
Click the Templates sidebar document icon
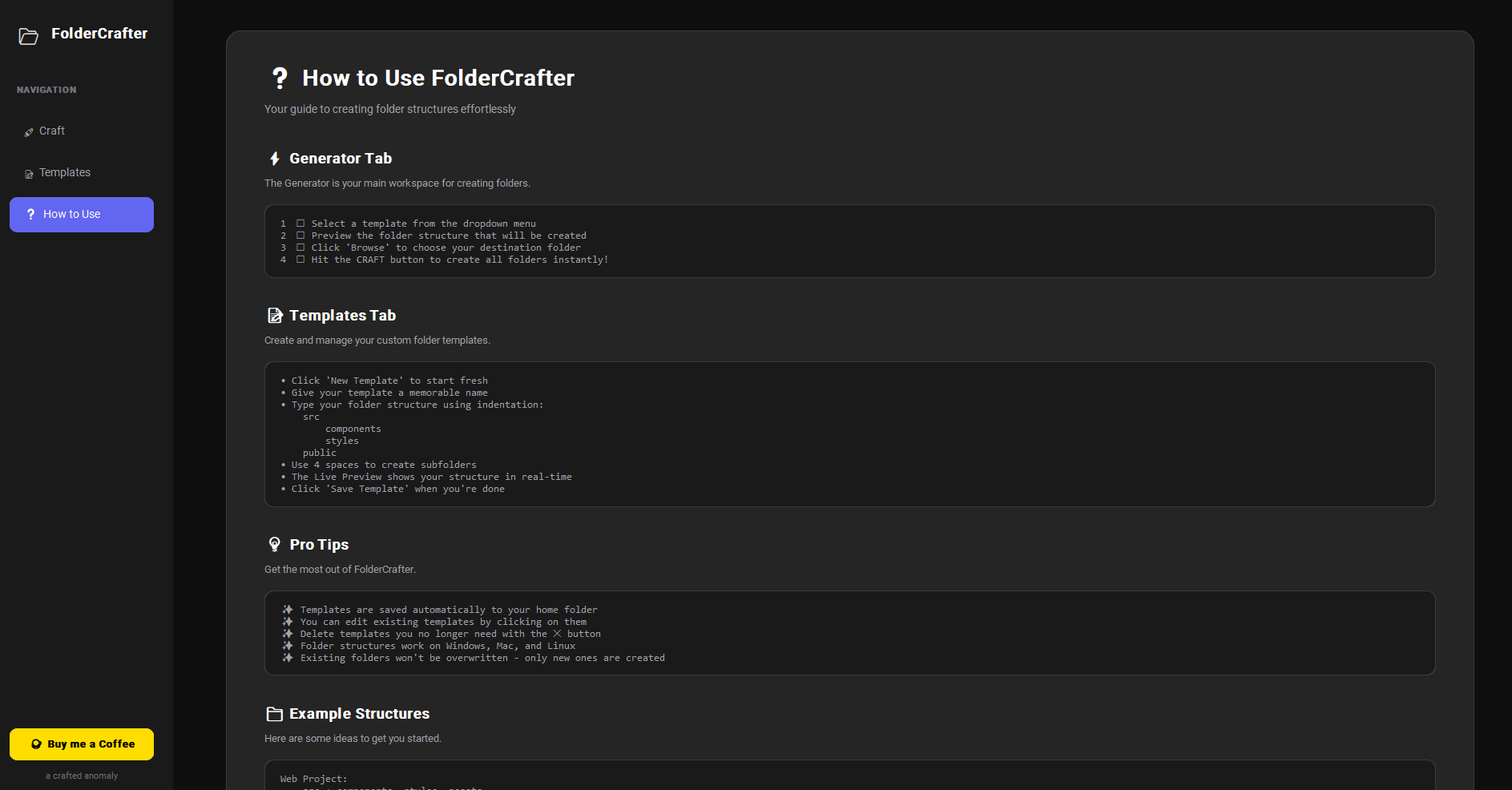(29, 174)
